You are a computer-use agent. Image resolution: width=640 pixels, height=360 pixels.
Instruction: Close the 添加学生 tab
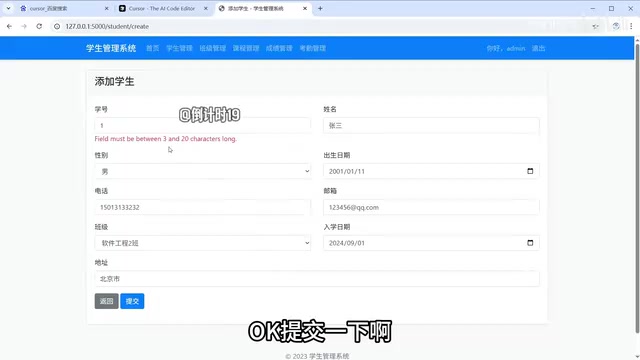(x=304, y=8)
